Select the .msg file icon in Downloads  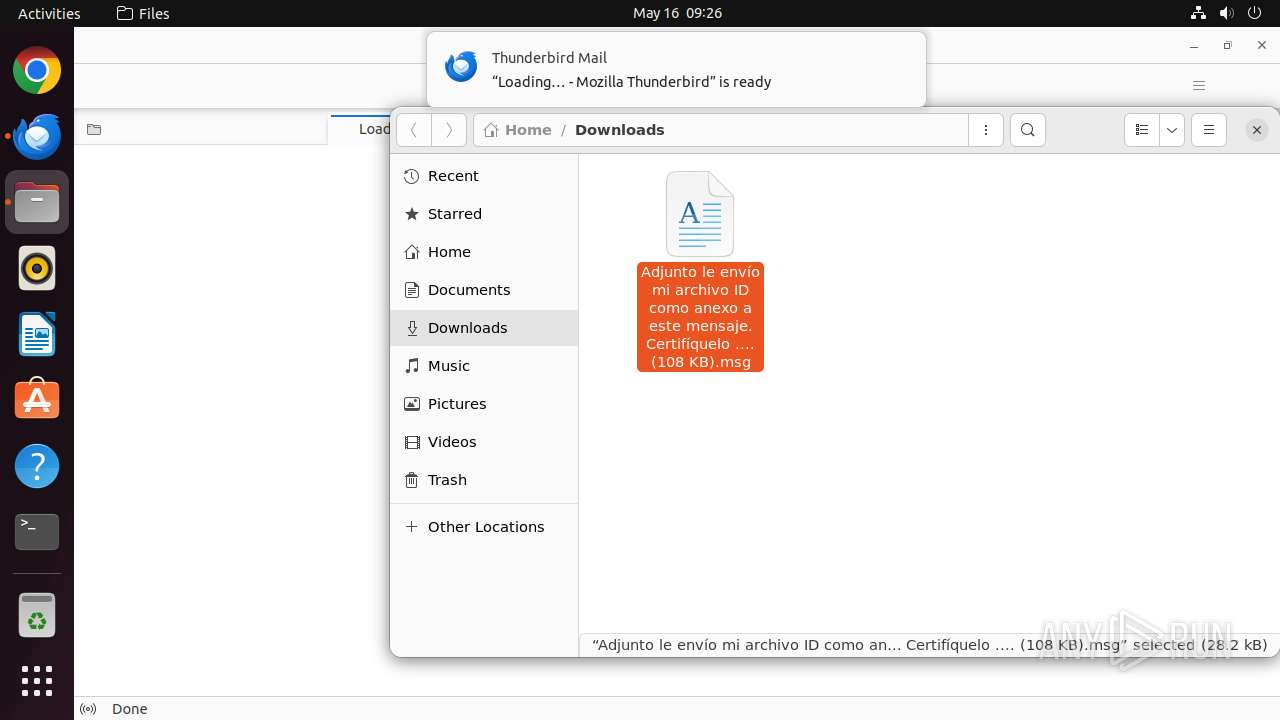pyautogui.click(x=700, y=214)
